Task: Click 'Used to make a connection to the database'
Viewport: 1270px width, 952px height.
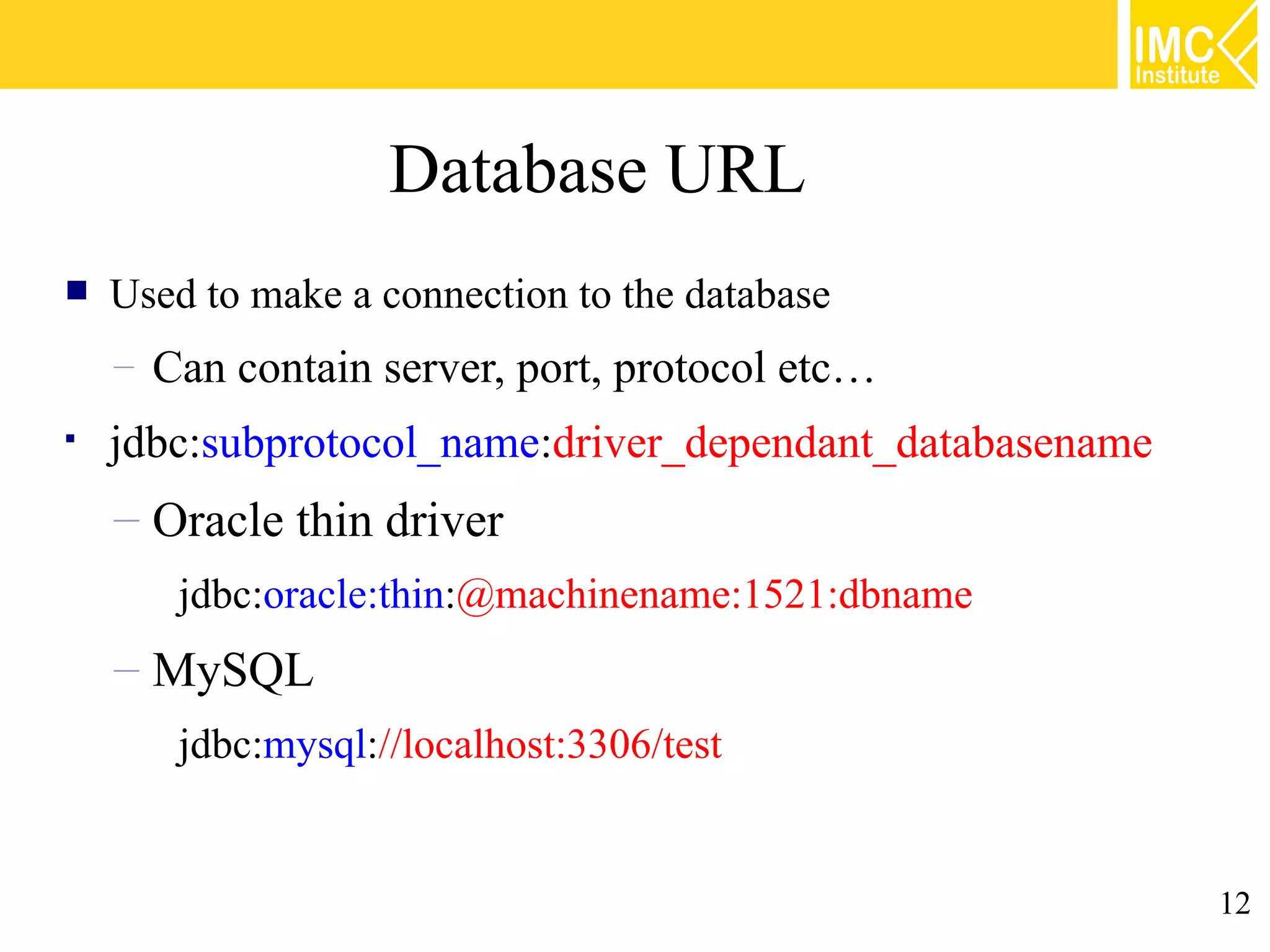Action: pos(470,294)
